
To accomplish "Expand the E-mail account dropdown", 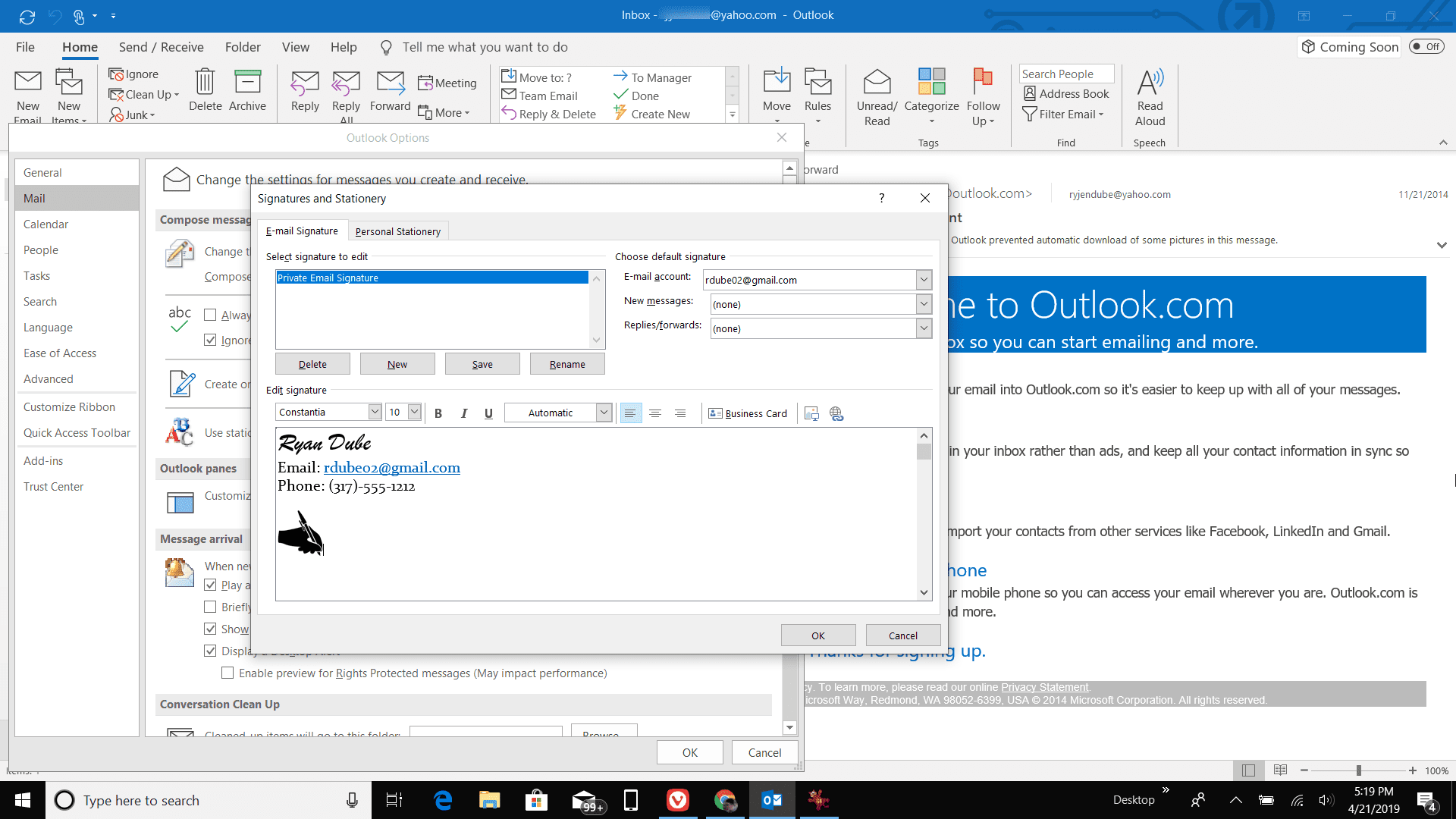I will click(922, 279).
